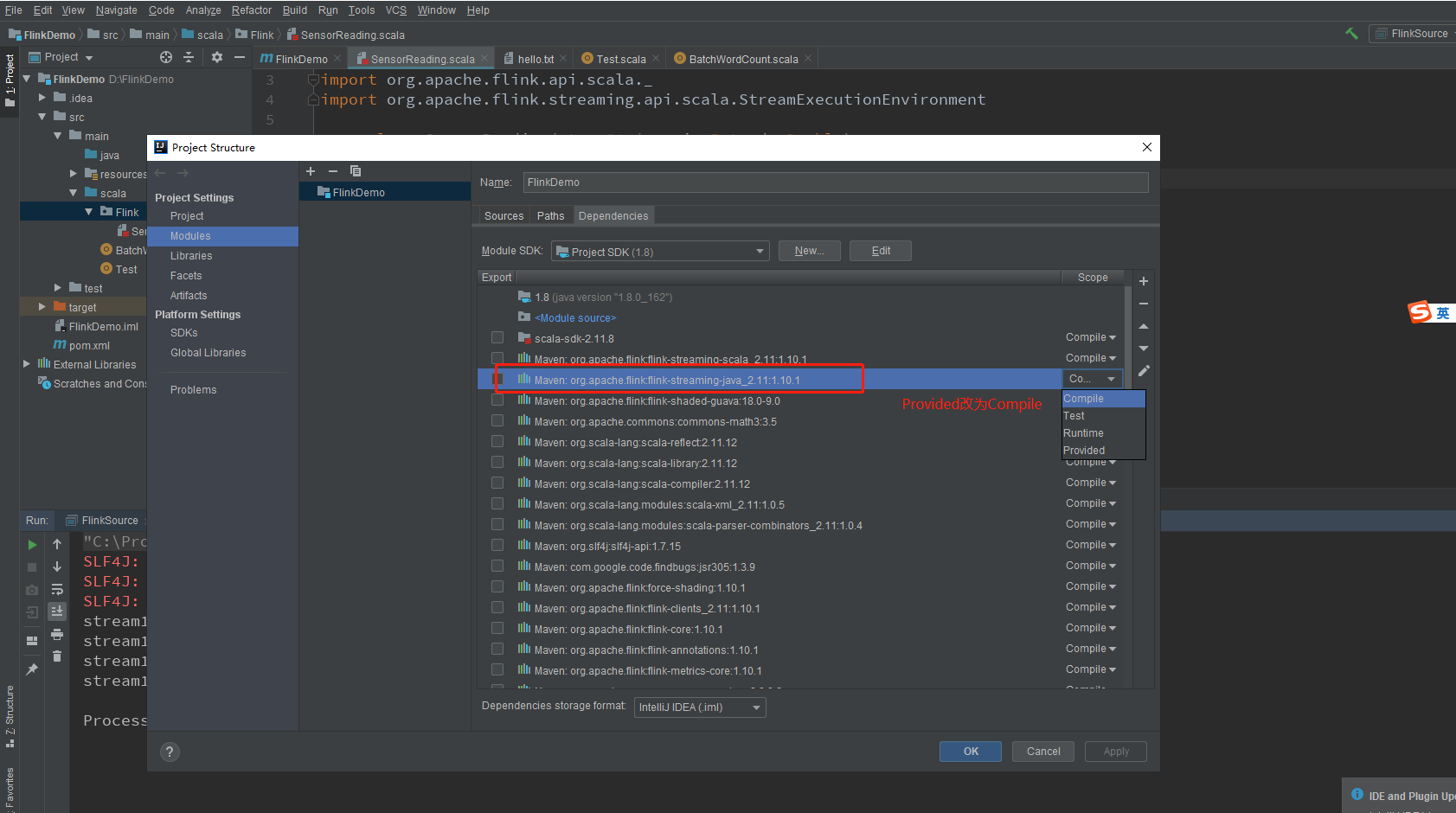Move dependency up with arrow icon
1456x813 pixels.
(x=1143, y=326)
